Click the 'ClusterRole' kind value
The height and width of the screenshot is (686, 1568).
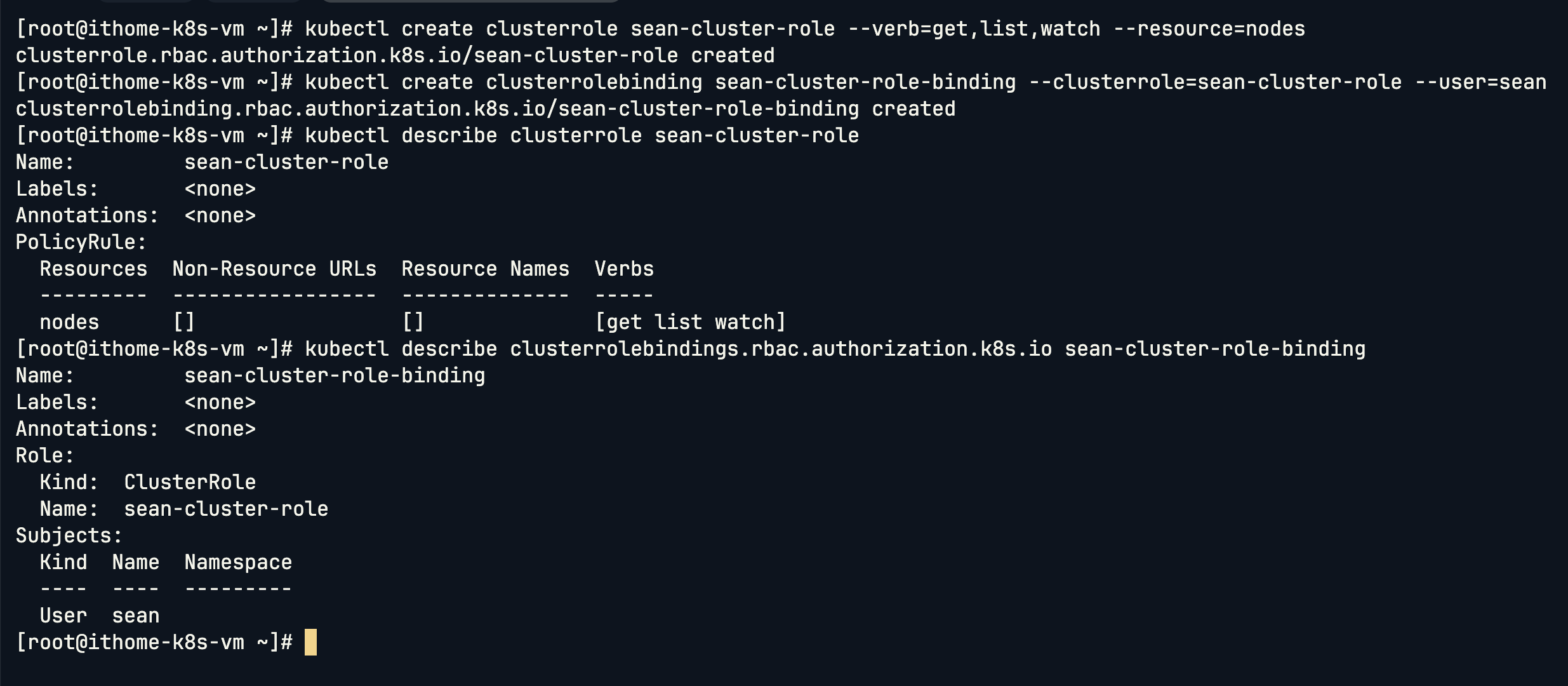[190, 482]
